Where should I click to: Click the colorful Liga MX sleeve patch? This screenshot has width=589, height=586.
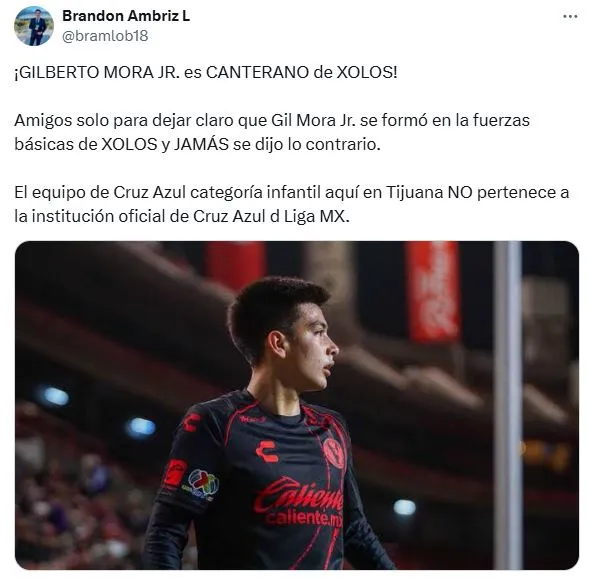tap(201, 485)
